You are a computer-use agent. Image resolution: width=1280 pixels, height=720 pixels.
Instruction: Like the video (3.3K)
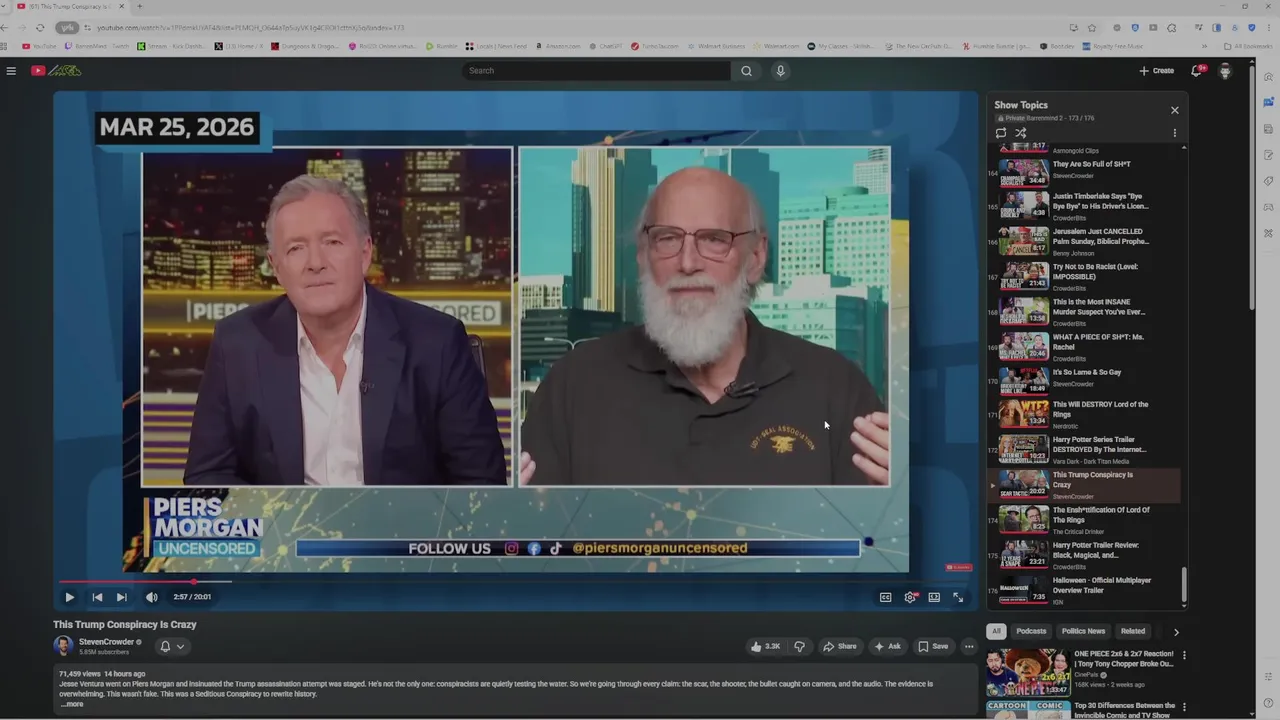766,646
